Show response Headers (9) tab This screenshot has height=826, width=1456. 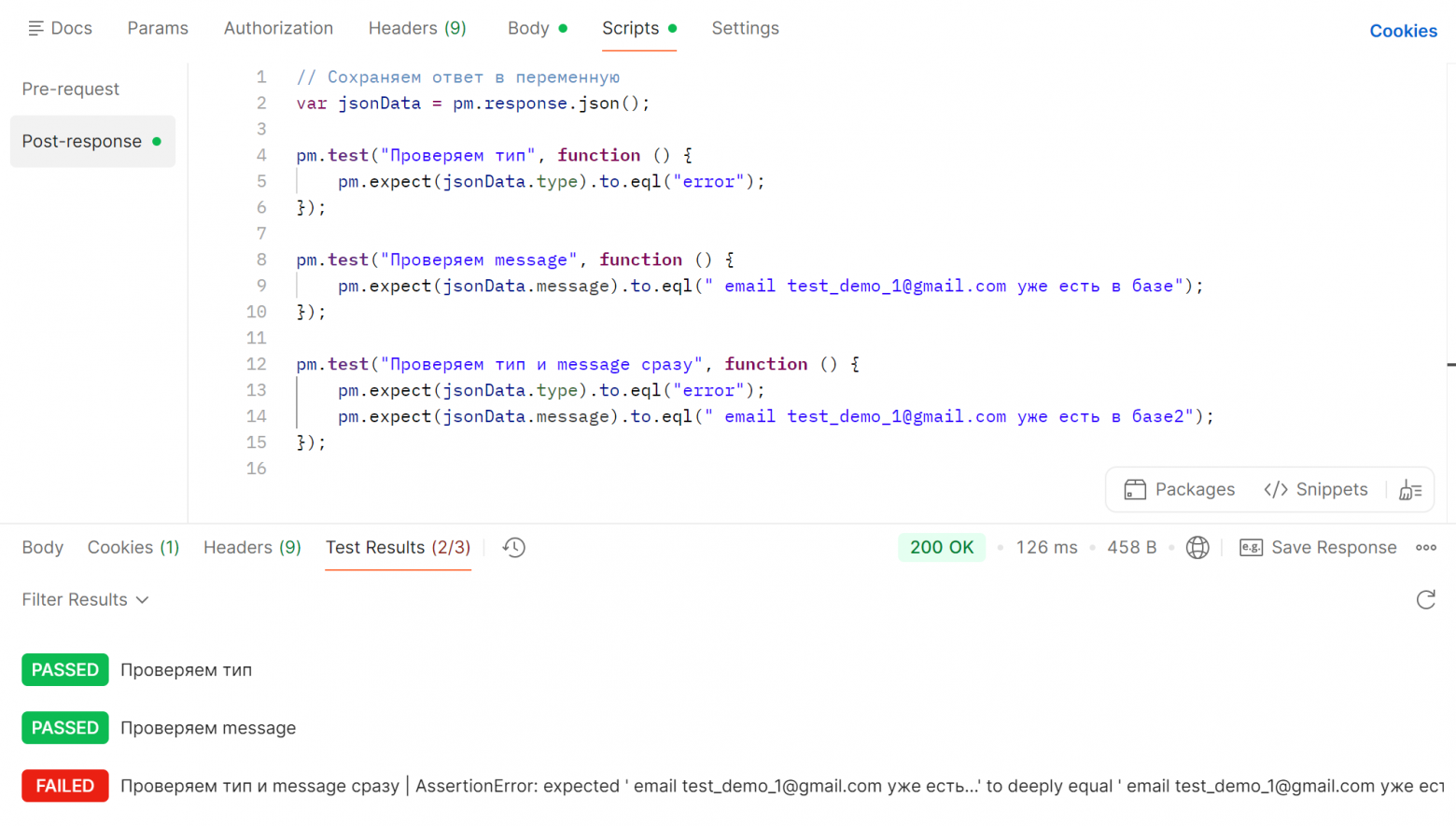coord(252,548)
